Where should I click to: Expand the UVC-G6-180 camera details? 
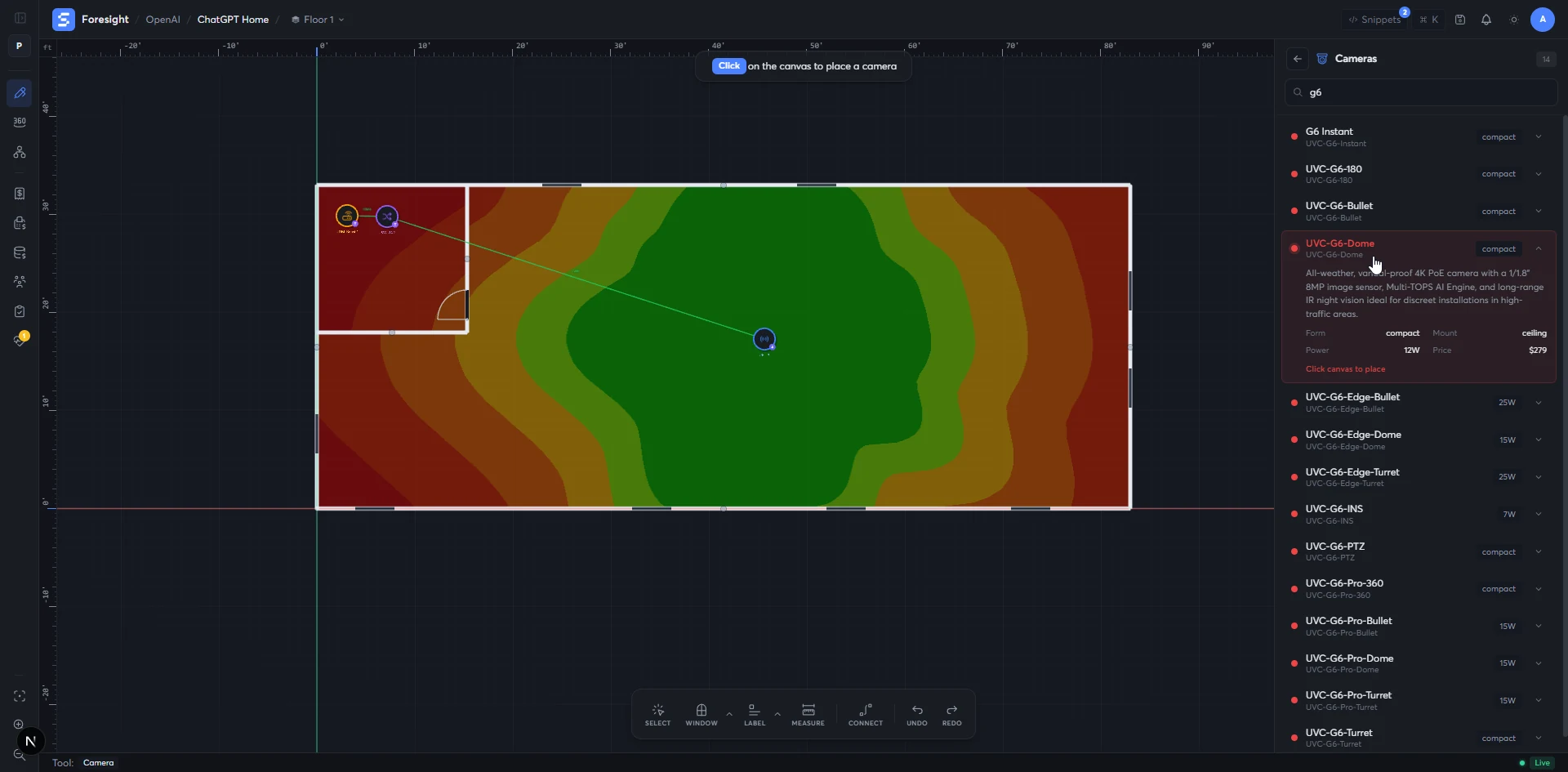click(x=1539, y=174)
